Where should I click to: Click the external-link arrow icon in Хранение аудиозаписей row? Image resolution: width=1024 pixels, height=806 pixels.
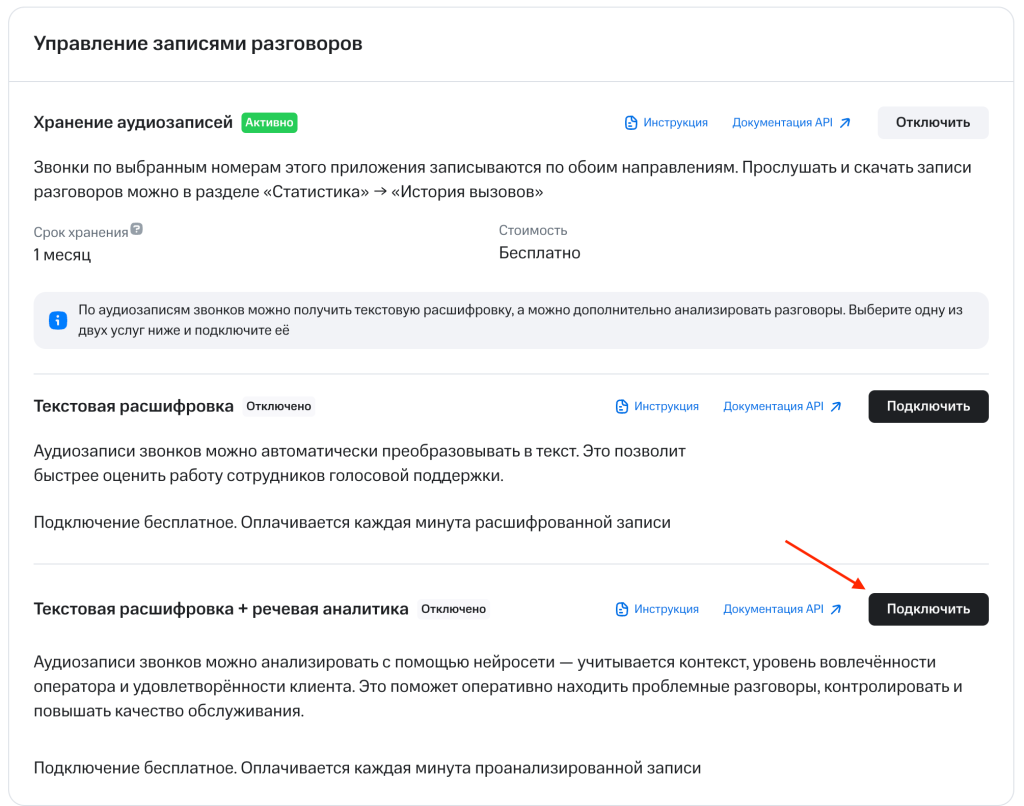(845, 123)
